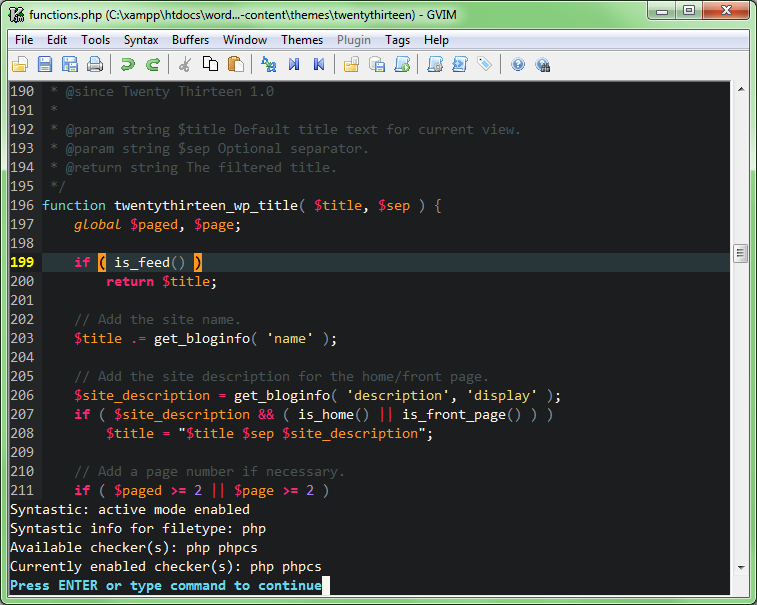Viewport: 757px width, 605px height.
Task: Click 'is_feed()' call on line 199
Action: pos(150,262)
